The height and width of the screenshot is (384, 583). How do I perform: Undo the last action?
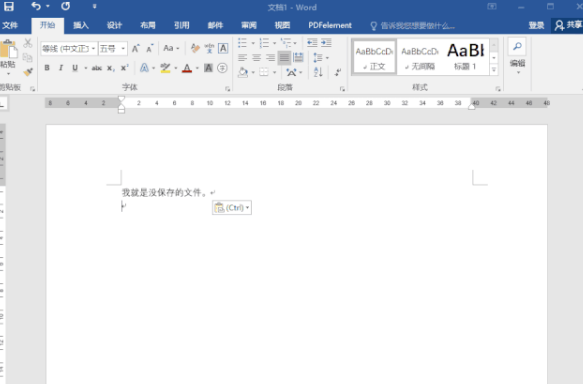[36, 6]
